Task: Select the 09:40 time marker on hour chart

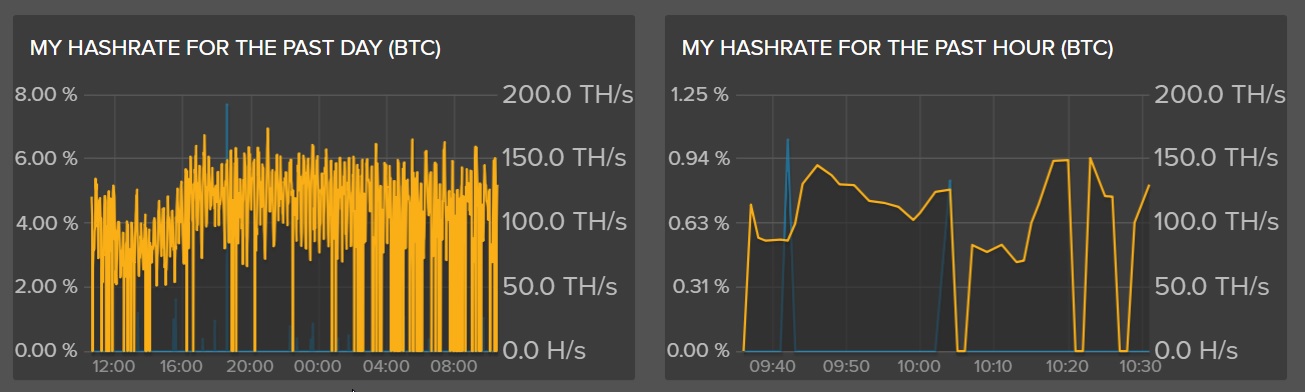Action: tap(772, 367)
